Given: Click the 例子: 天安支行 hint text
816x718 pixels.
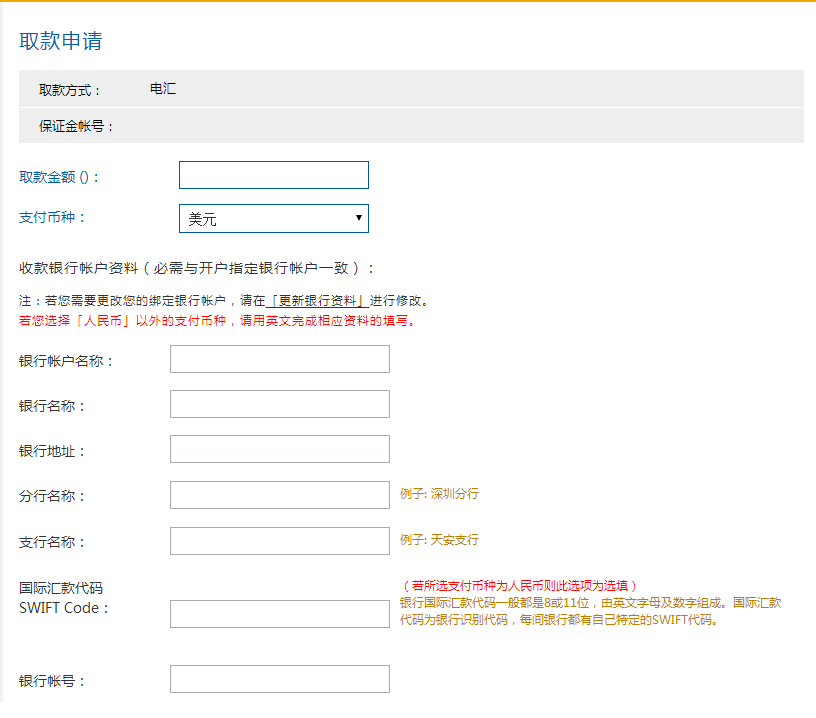Looking at the screenshot, I should point(439,540).
